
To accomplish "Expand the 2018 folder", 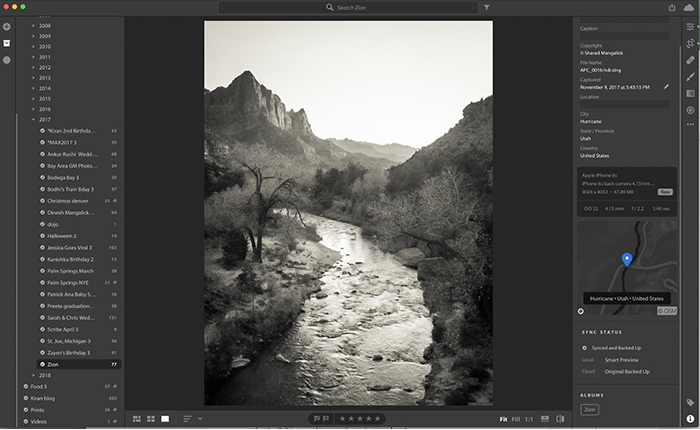I will coord(33,376).
